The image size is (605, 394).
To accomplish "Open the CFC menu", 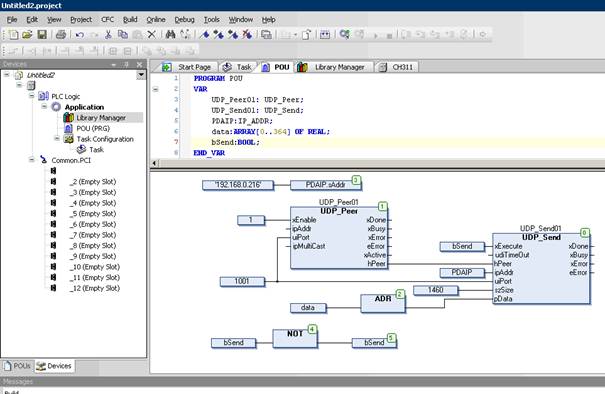I will [x=107, y=19].
